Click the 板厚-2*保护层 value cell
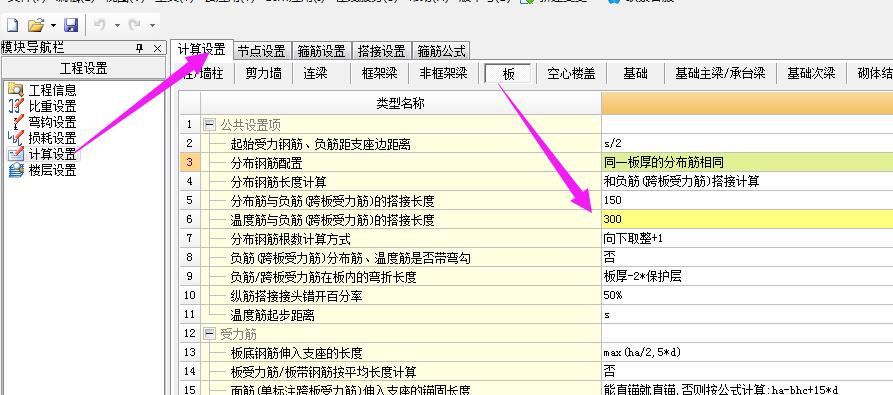 tap(747, 277)
